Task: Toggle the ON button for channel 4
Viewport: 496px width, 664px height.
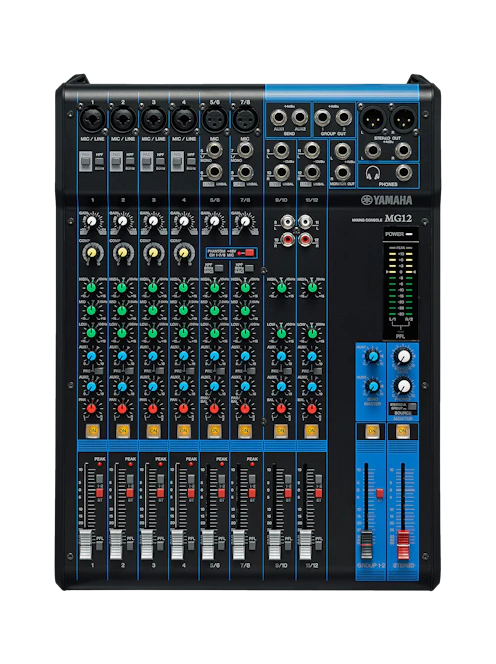Action: click(183, 431)
